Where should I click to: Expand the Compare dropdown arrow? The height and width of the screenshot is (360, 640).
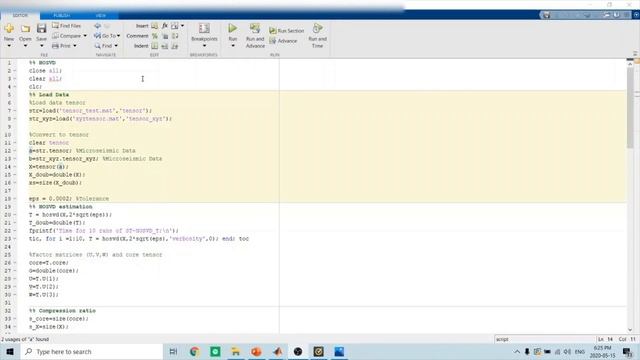pos(85,36)
